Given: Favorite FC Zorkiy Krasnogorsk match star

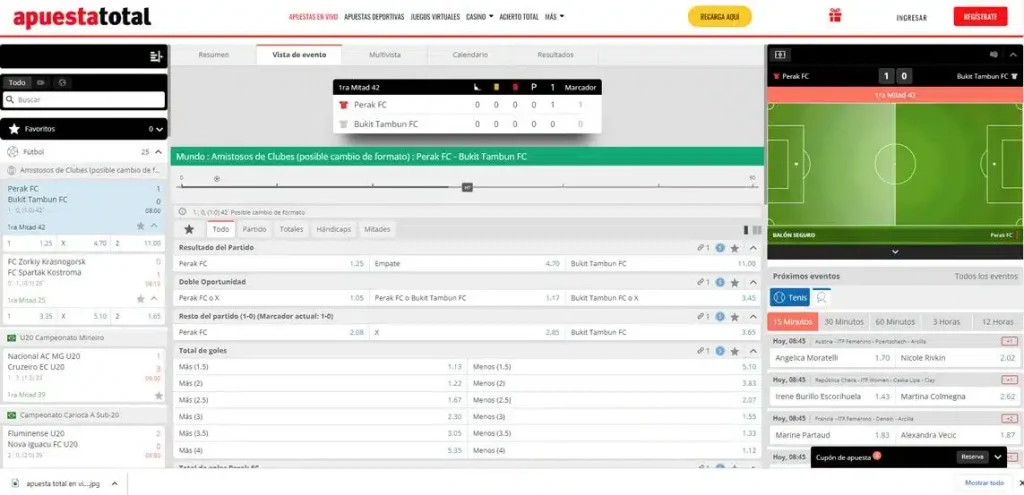Looking at the screenshot, I should tap(140, 298).
